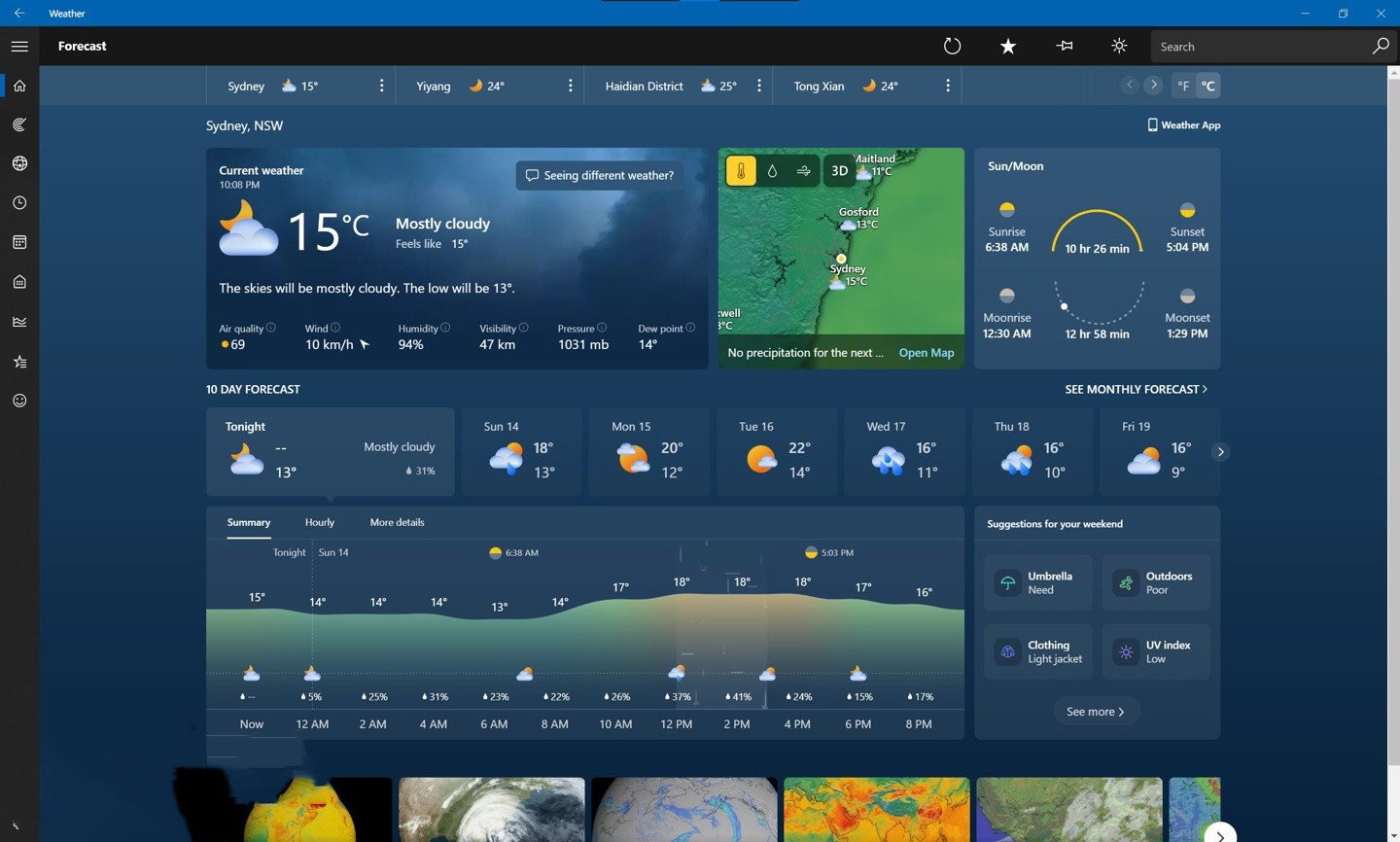The image size is (1400, 842).
Task: Switch to the More details tab
Action: pos(397,522)
